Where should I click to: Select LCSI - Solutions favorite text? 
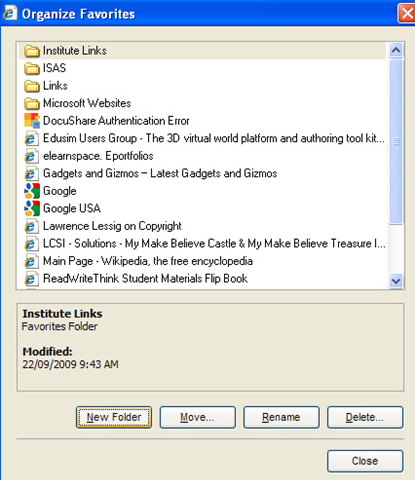[214, 244]
